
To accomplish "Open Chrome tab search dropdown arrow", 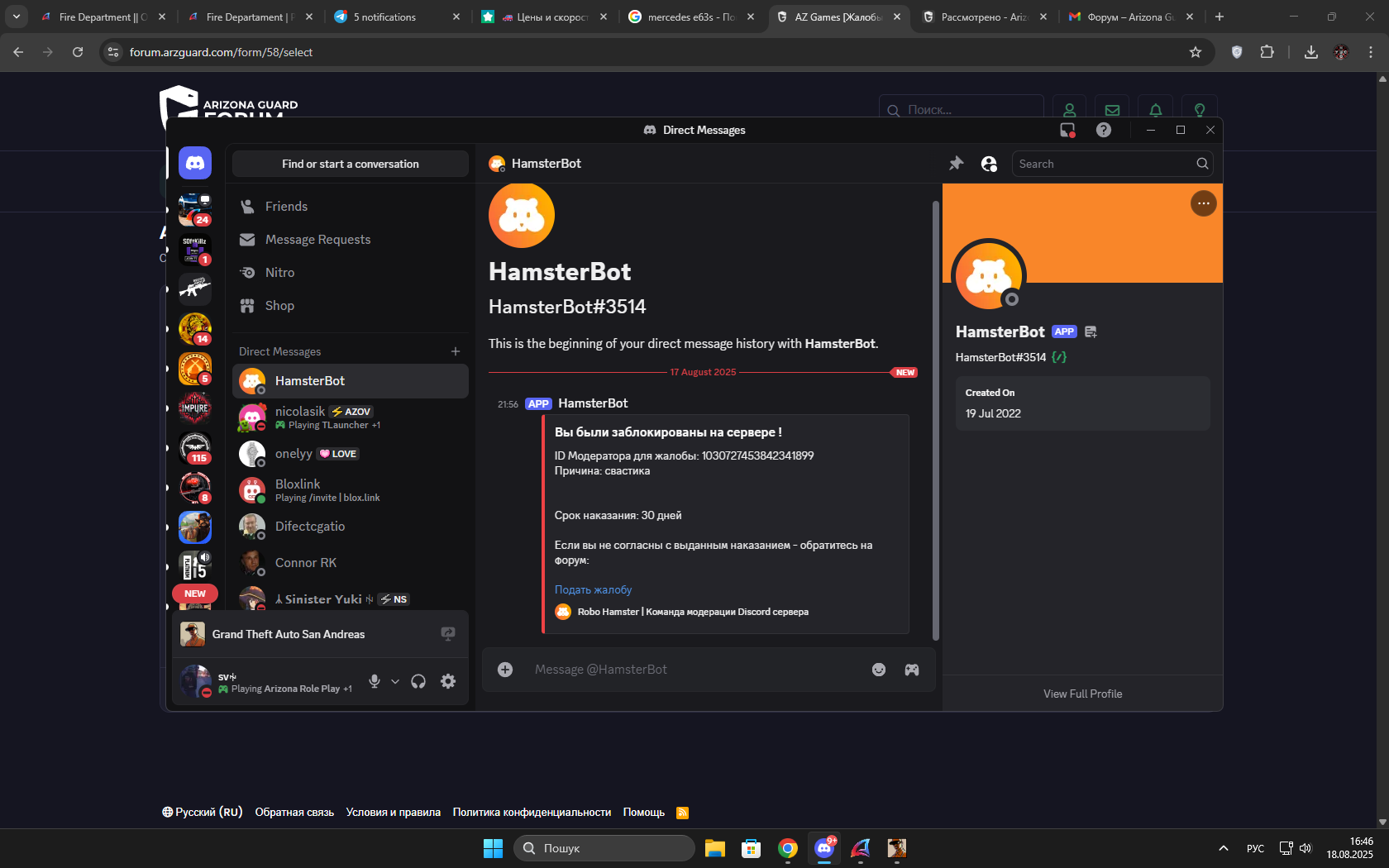I will [x=17, y=17].
